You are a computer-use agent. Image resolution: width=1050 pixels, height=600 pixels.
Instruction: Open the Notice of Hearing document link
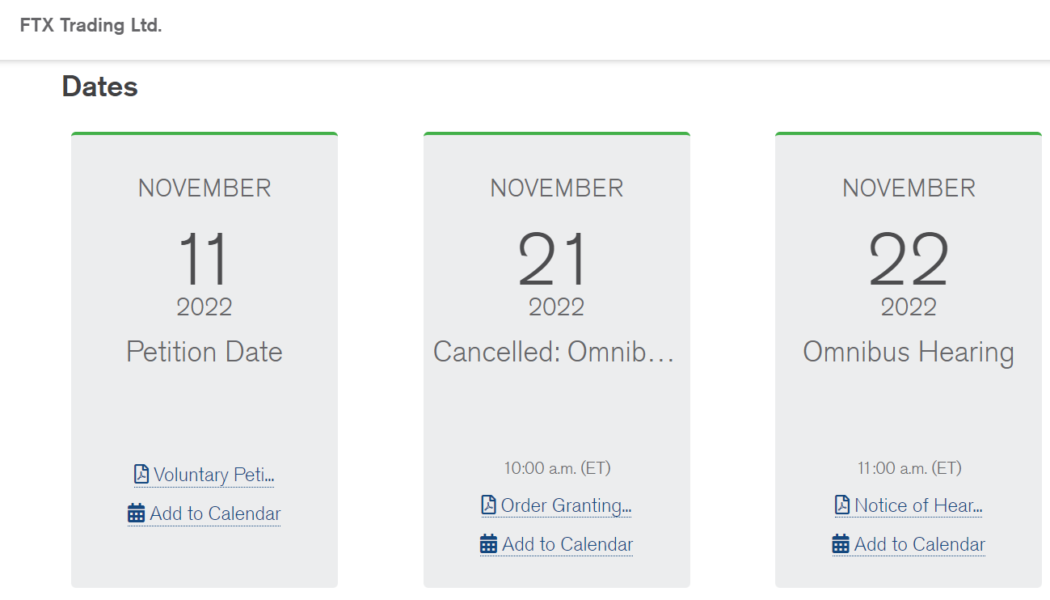(918, 506)
